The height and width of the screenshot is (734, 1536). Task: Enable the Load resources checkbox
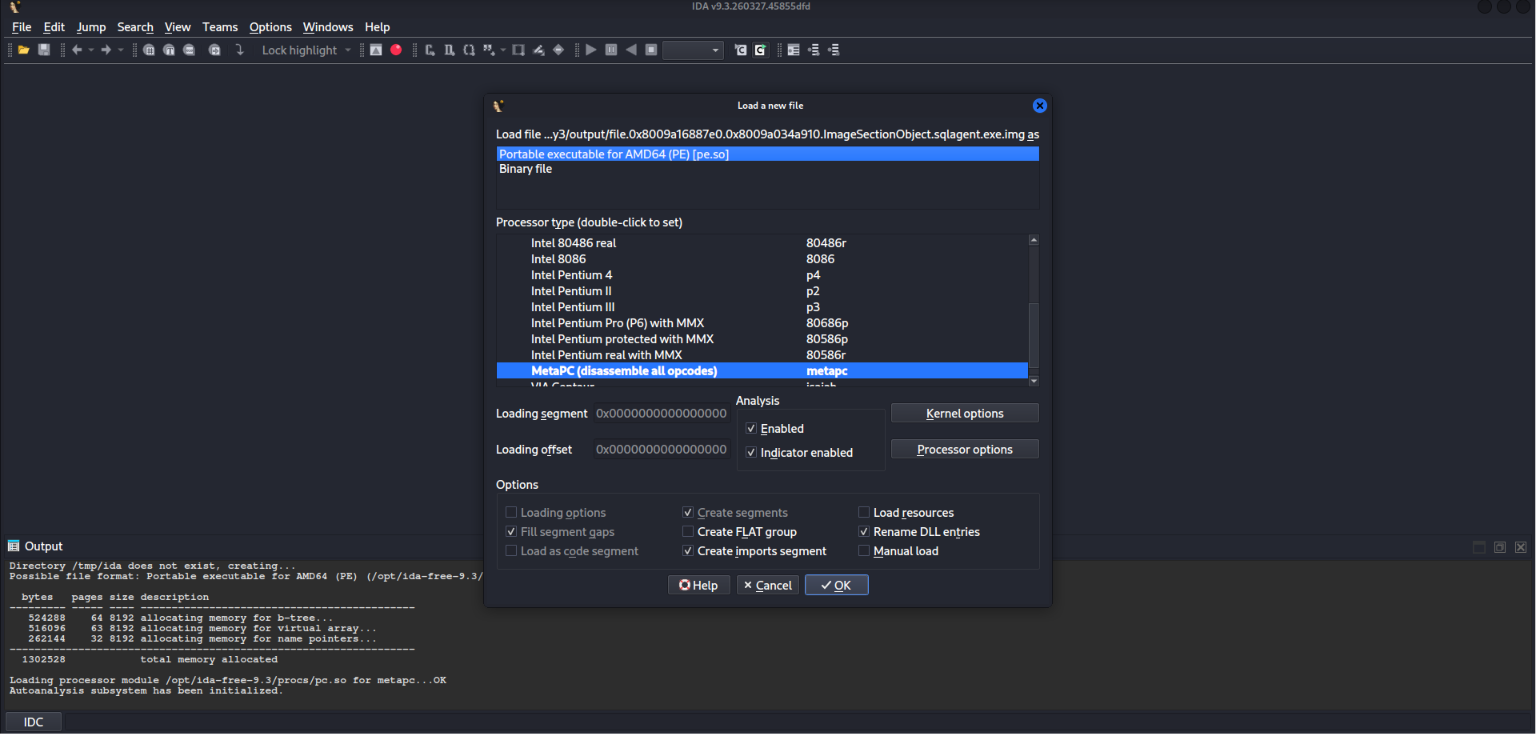[864, 512]
